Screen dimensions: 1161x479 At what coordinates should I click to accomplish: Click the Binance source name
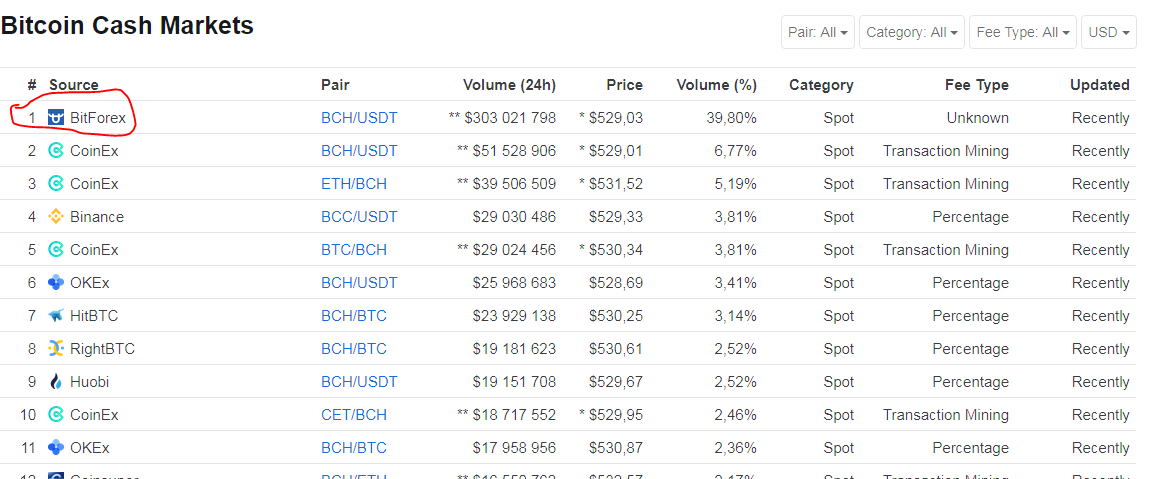pyautogui.click(x=97, y=217)
